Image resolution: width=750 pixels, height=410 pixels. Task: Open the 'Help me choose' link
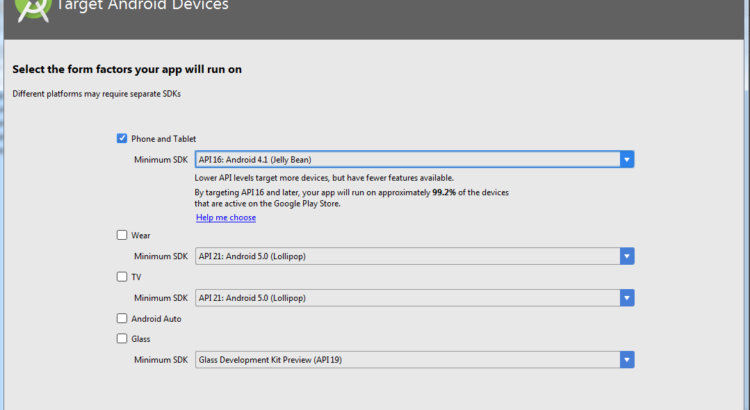click(226, 218)
